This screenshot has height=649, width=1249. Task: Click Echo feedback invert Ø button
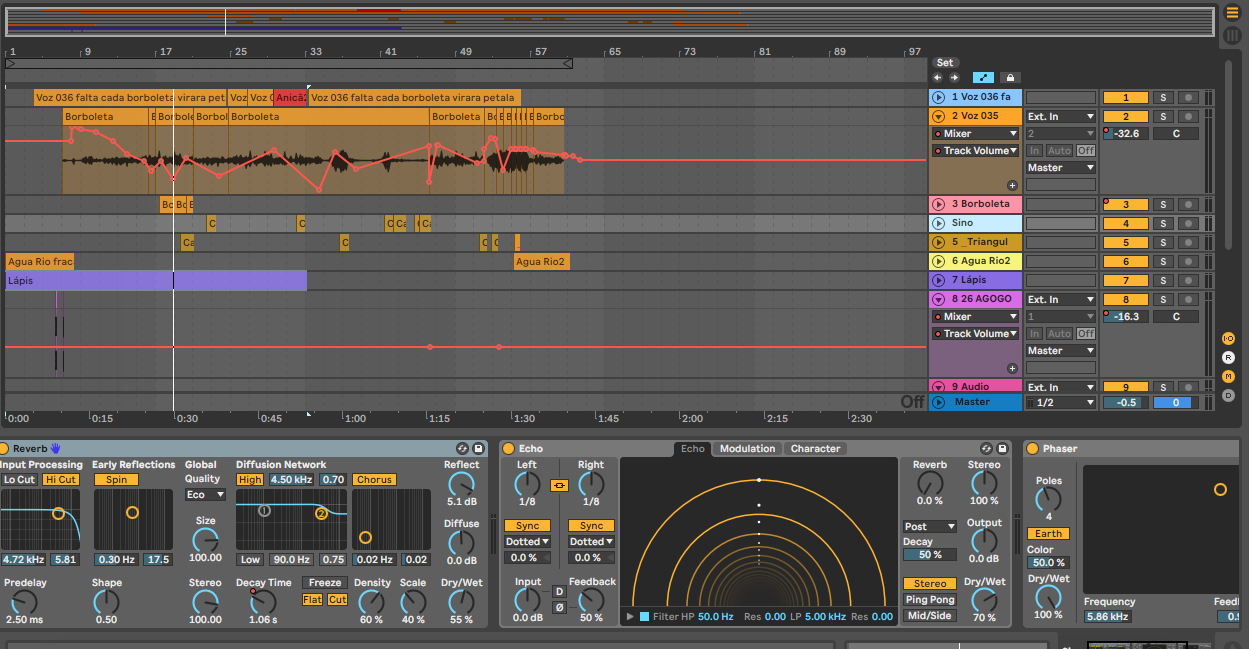pos(560,607)
